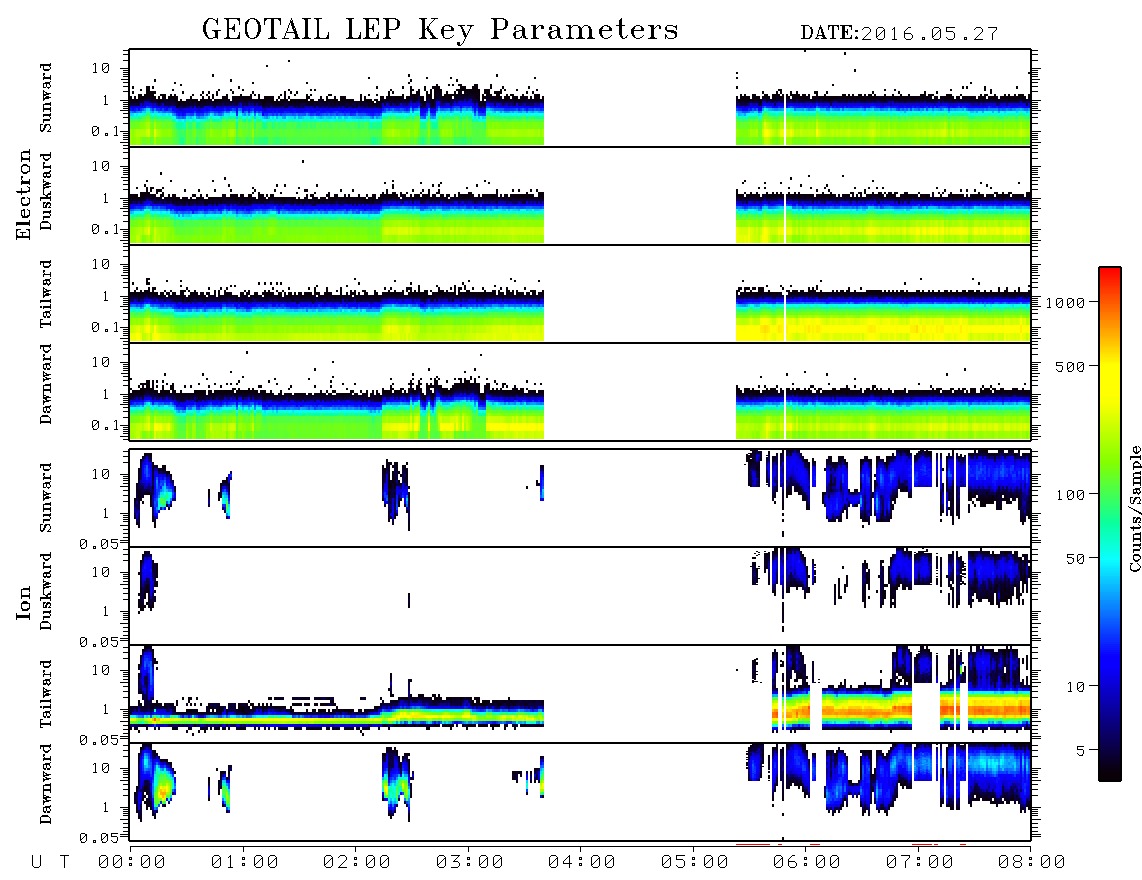Click the Electron Tailward label

(46, 294)
